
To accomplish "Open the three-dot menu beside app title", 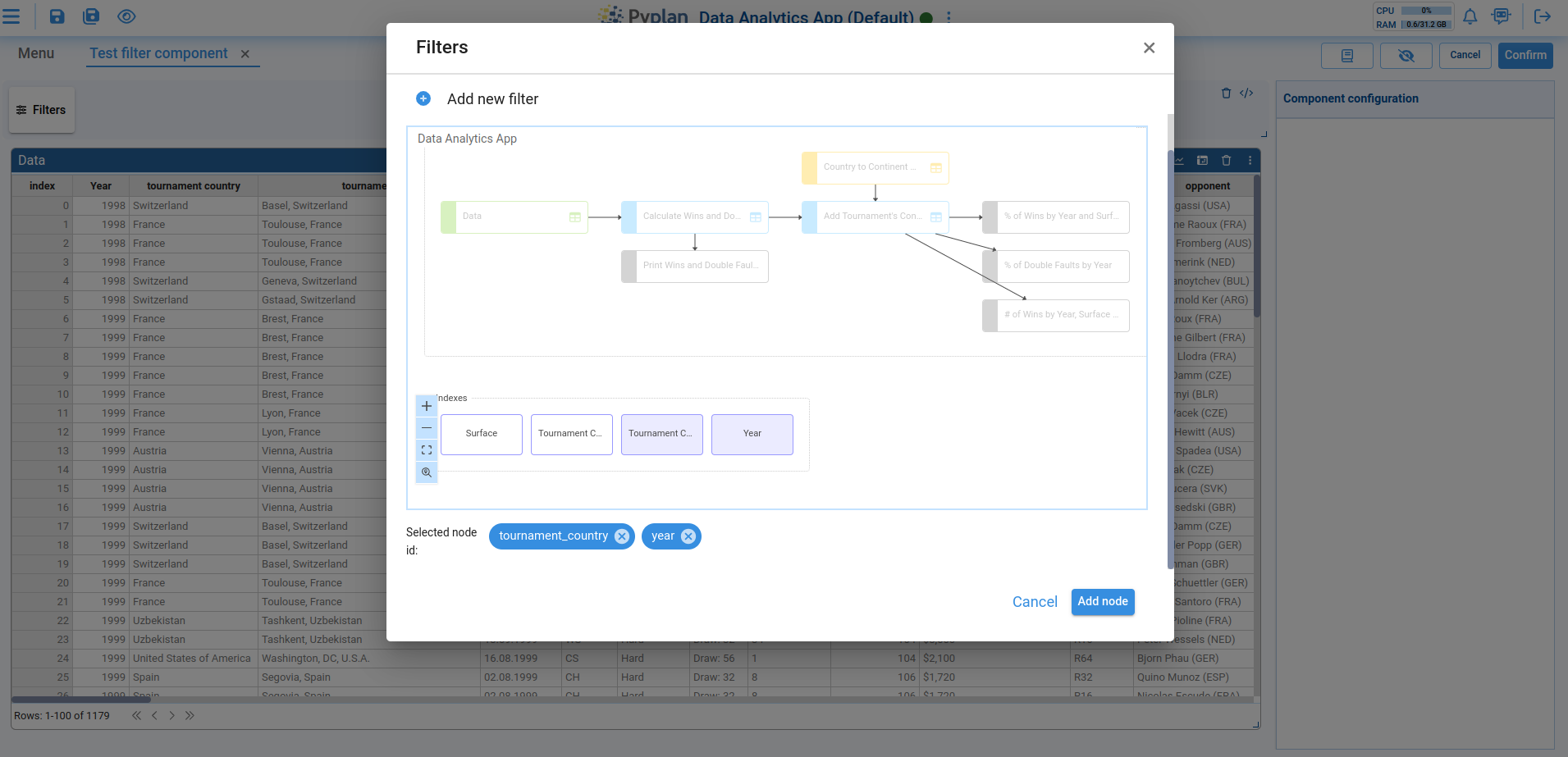I will point(949,17).
